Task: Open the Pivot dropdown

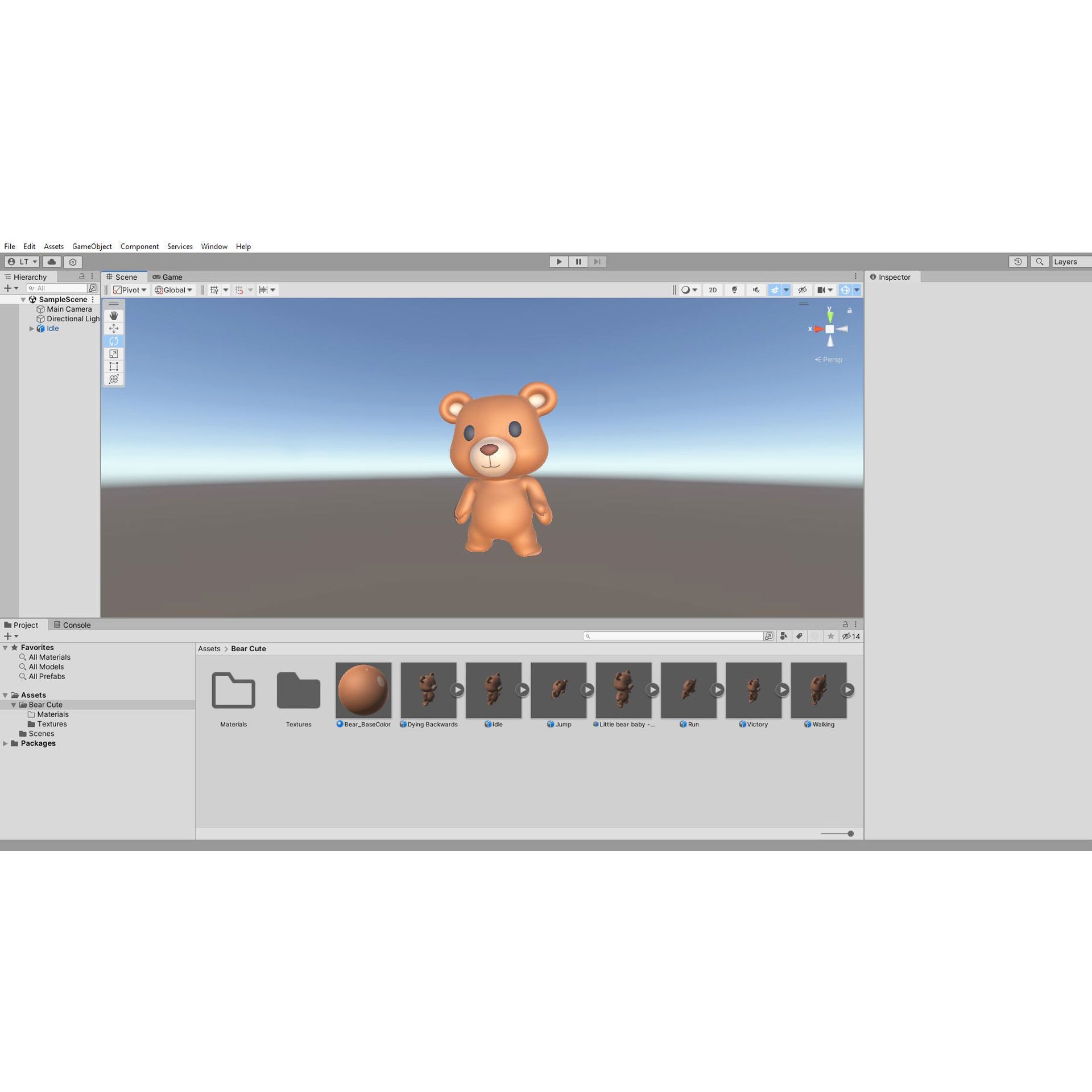Action: 130,290
